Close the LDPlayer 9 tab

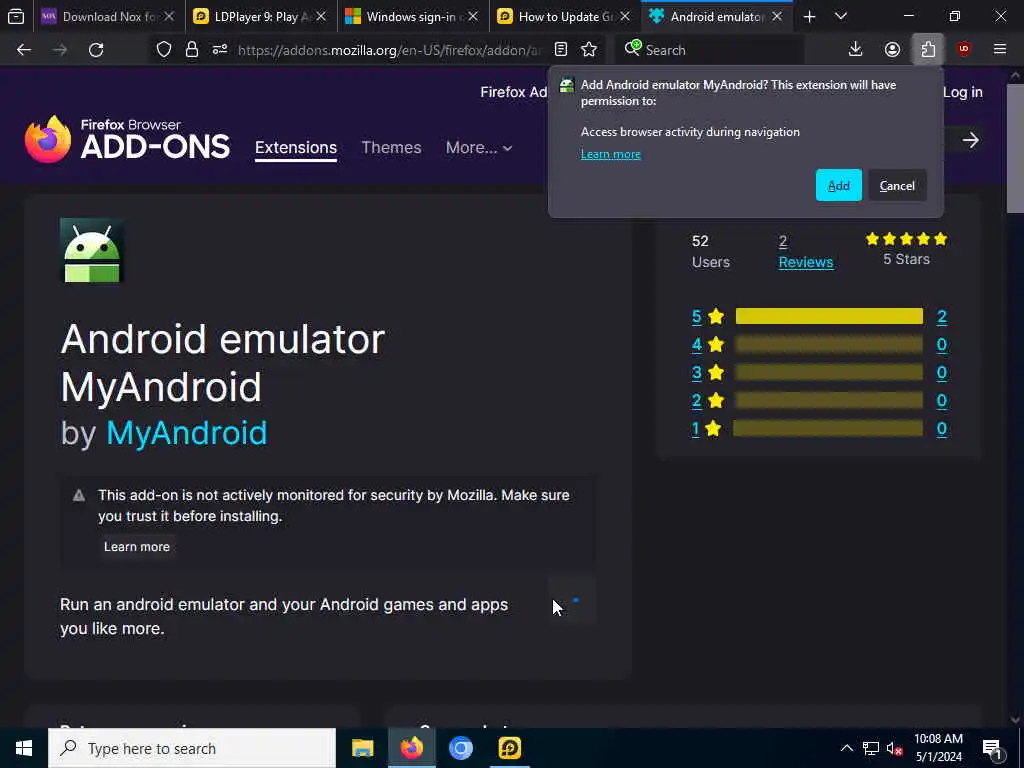[x=321, y=16]
